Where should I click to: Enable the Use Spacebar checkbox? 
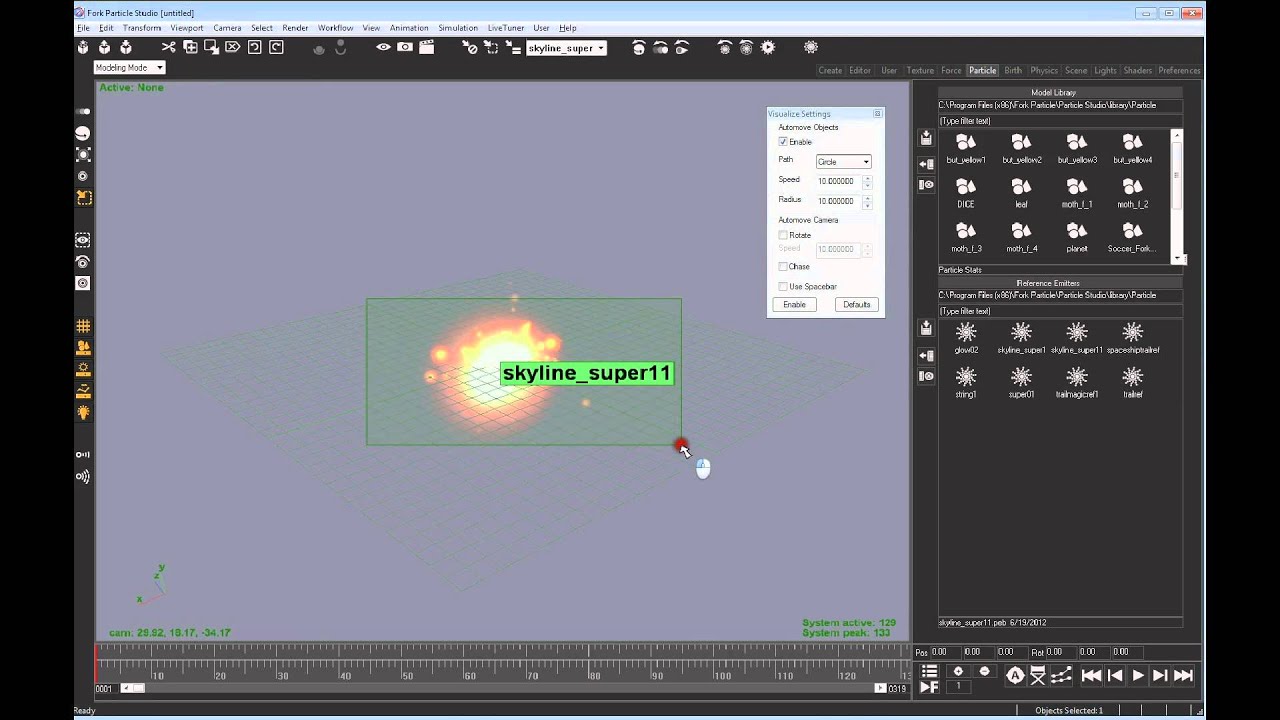783,287
